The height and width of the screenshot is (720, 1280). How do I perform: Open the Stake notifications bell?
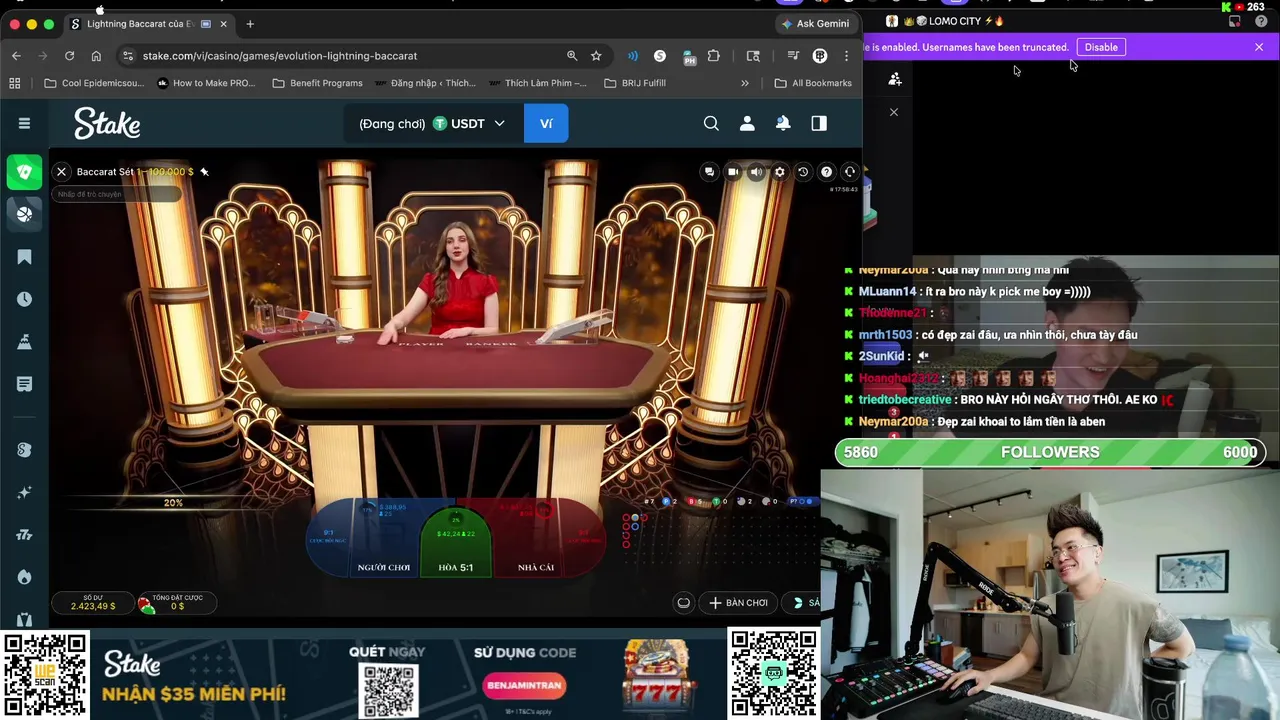tap(783, 123)
